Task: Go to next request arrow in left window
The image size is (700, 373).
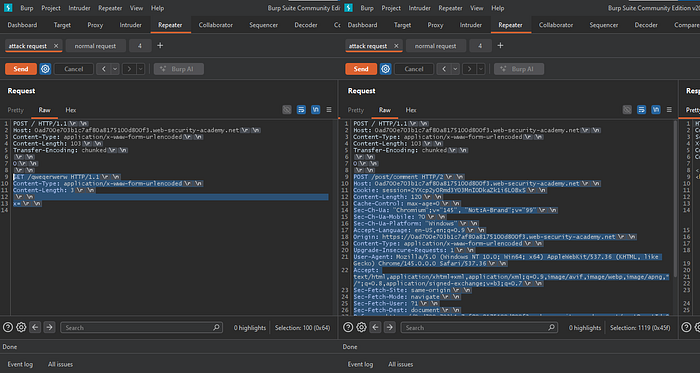Action: click(x=129, y=69)
